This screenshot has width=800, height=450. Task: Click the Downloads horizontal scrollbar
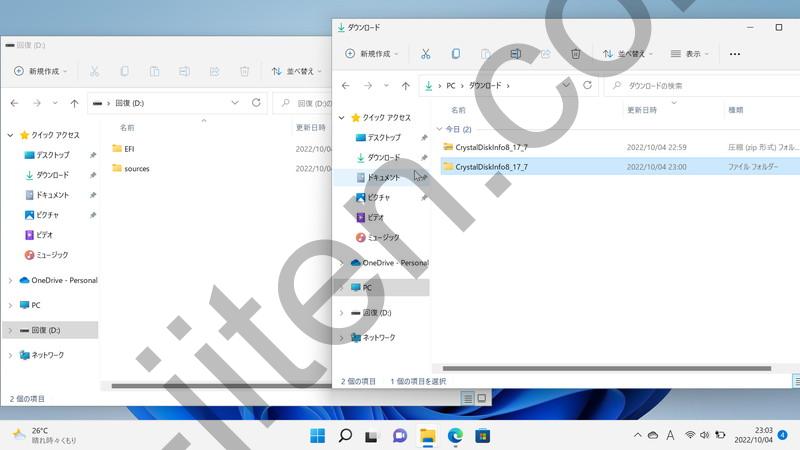click(x=600, y=368)
